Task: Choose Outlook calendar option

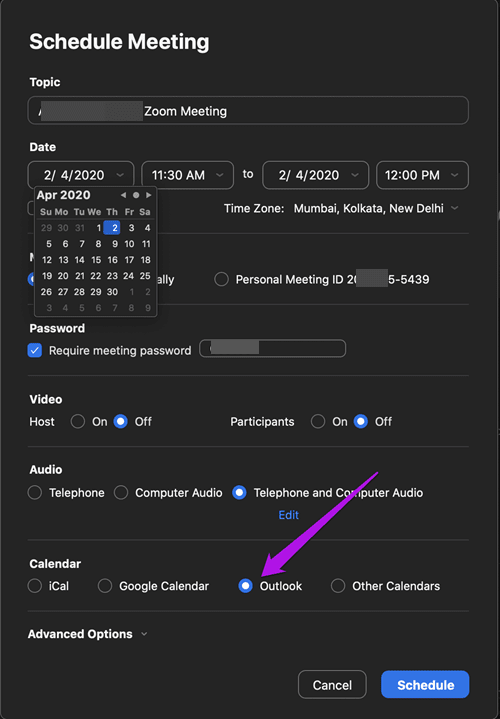Action: (x=246, y=586)
